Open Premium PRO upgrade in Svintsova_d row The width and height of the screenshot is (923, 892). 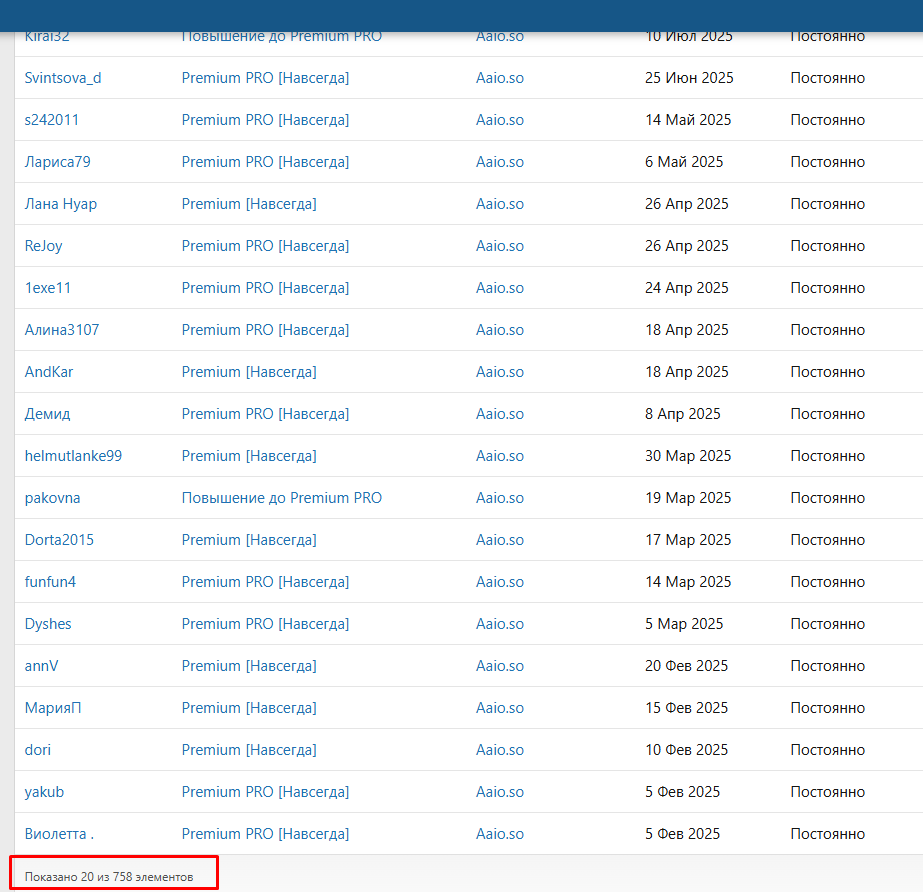click(x=265, y=78)
